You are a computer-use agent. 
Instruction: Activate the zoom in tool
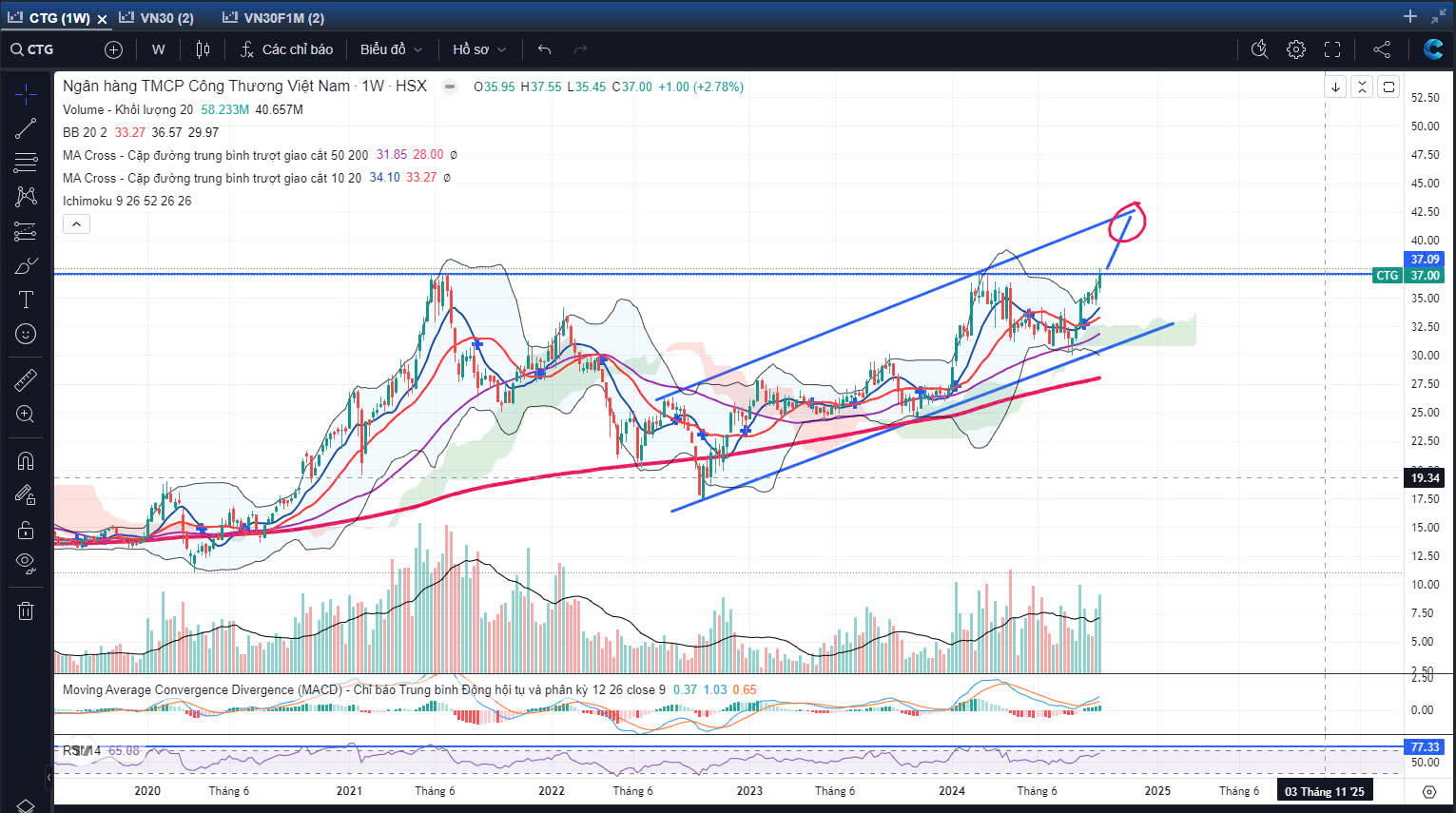coord(26,415)
